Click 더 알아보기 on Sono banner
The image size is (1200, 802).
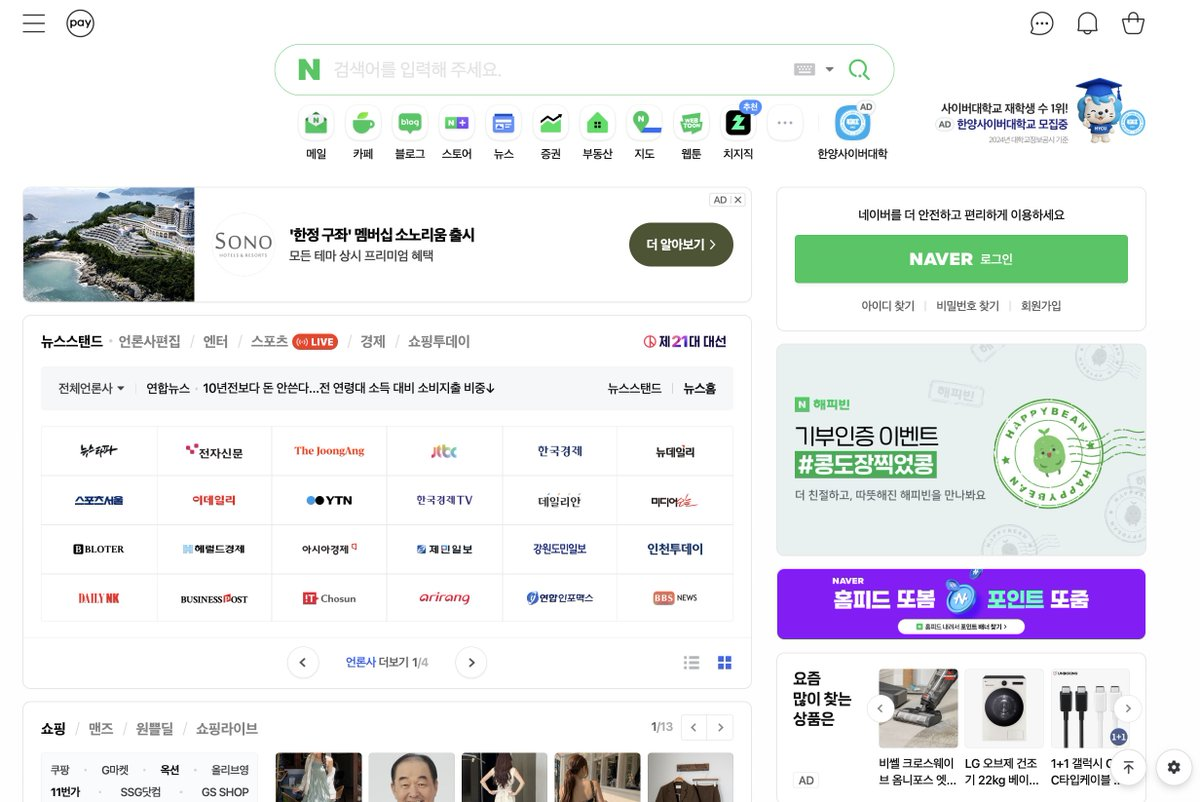coord(681,244)
